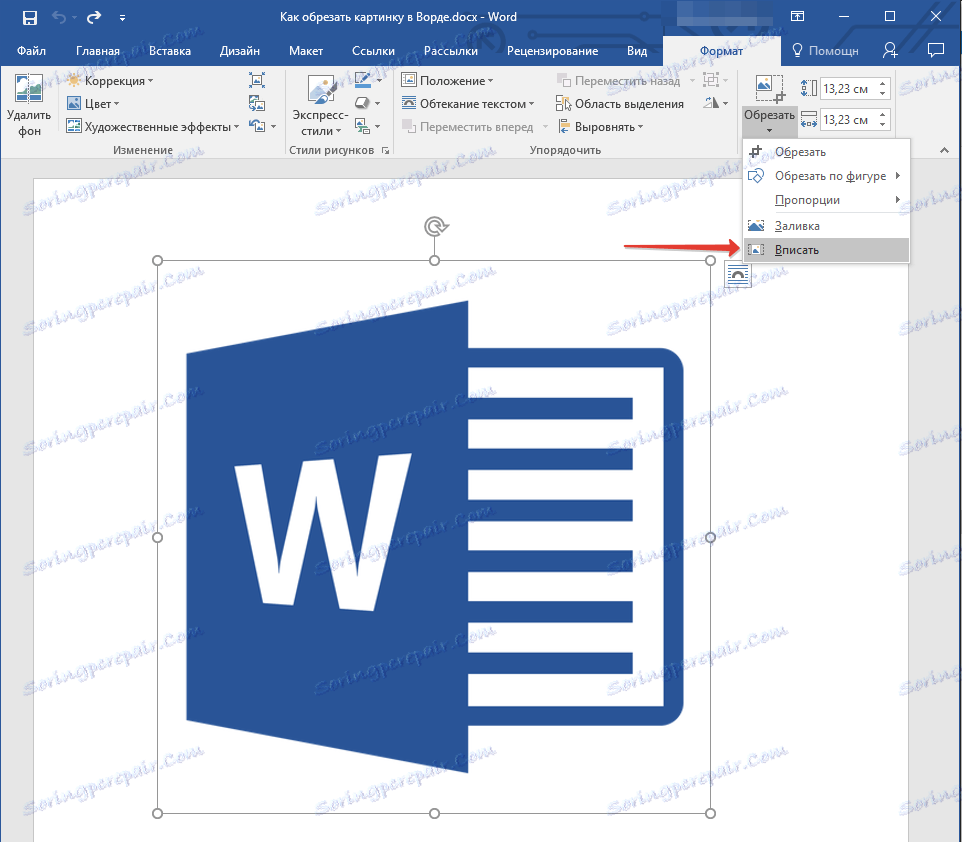The image size is (962, 842).
Task: Increase the width value with up spinner
Action: pos(882,115)
